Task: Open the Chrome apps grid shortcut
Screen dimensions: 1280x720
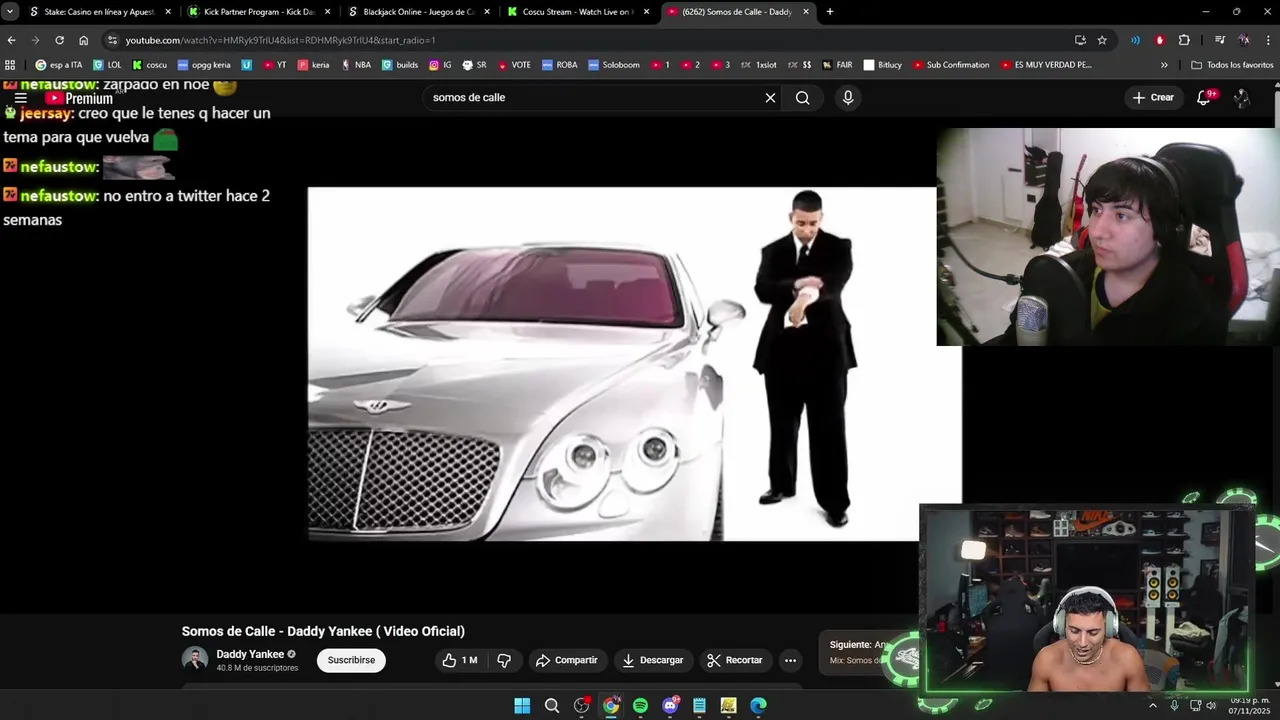Action: [x=10, y=65]
